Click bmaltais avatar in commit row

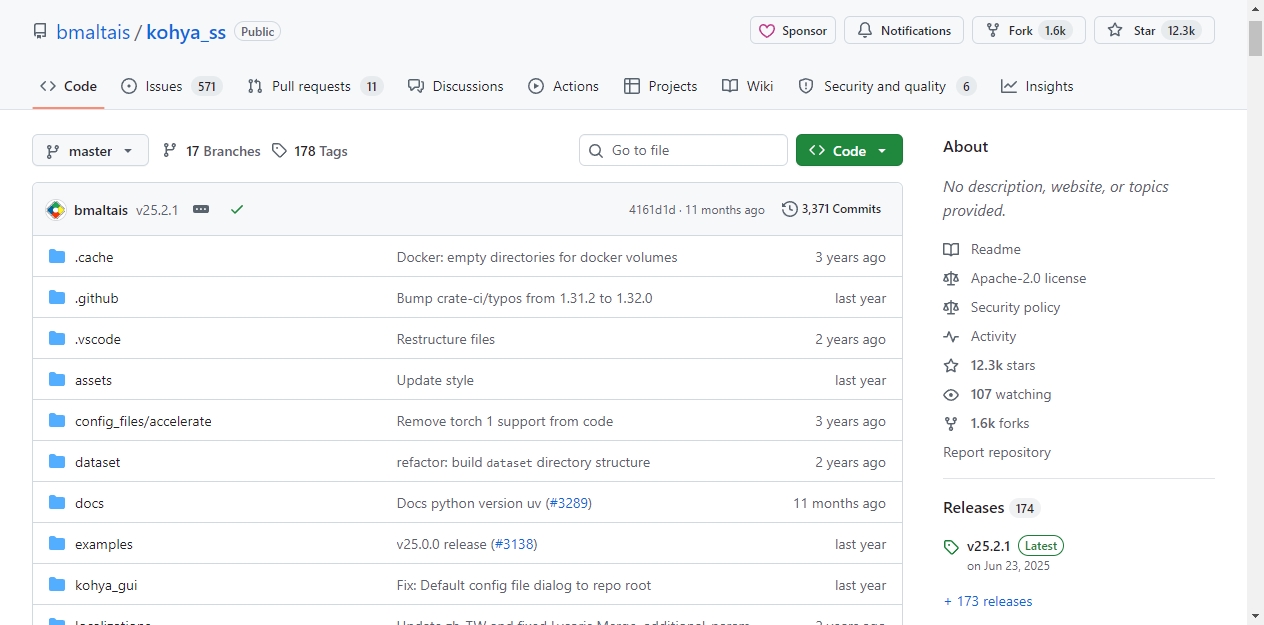click(x=56, y=210)
